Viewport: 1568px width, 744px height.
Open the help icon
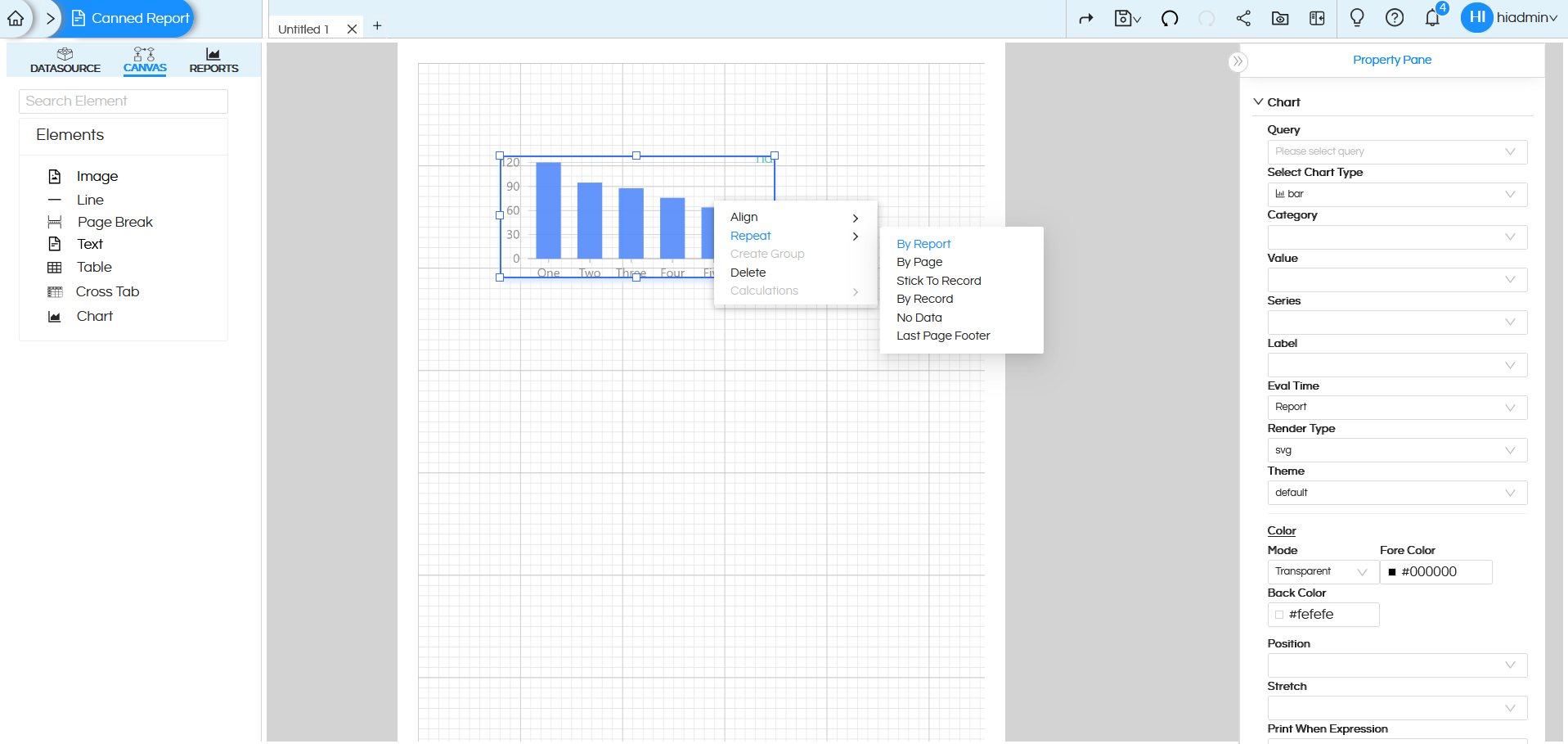pyautogui.click(x=1394, y=18)
